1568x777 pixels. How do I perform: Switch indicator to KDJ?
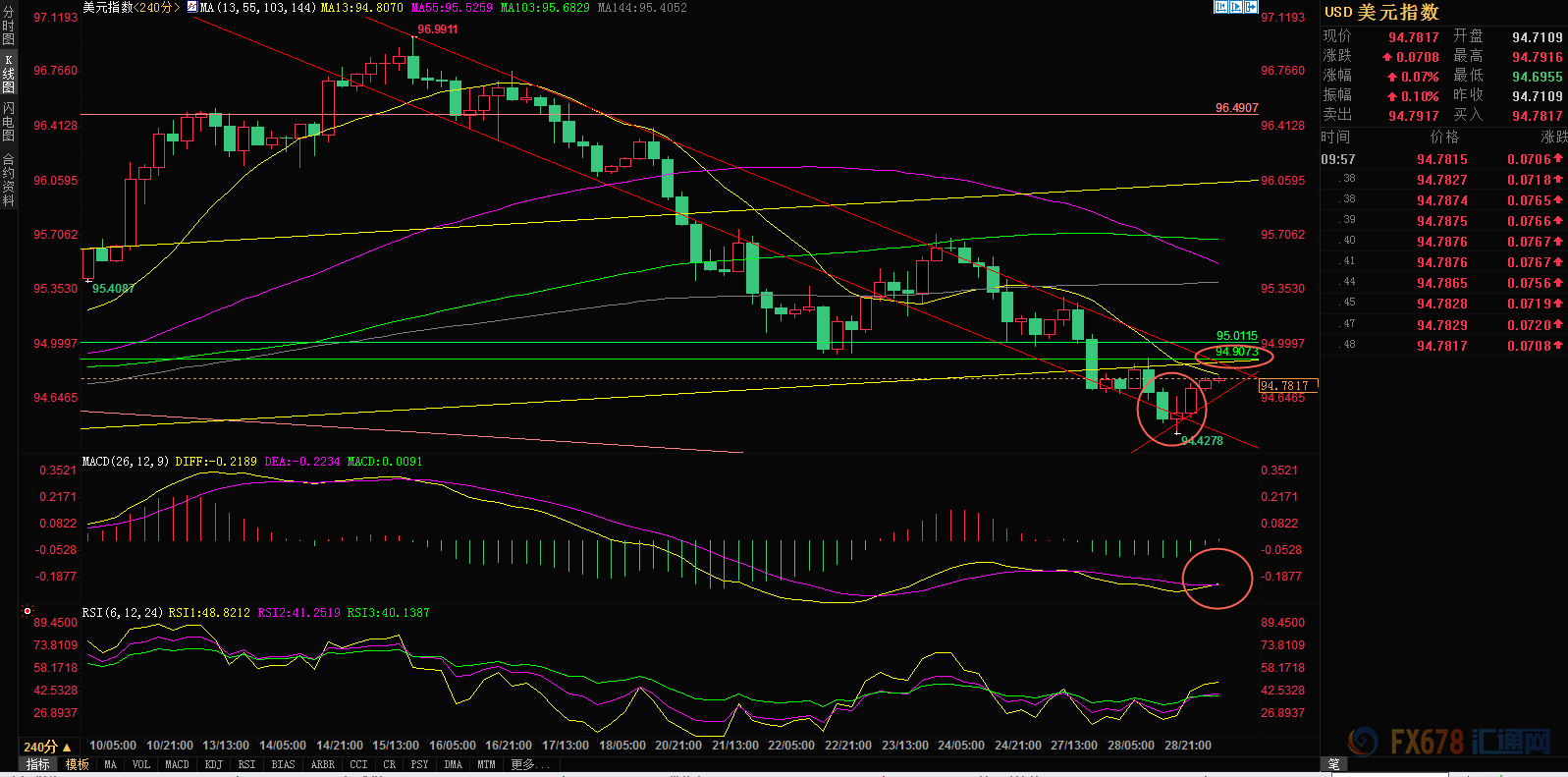pyautogui.click(x=213, y=764)
